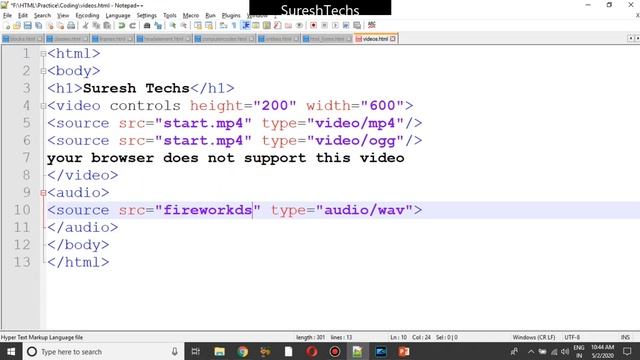Zoom in with the toolbar magnifier icon
The width and height of the screenshot is (640, 360).
tap(173, 26)
